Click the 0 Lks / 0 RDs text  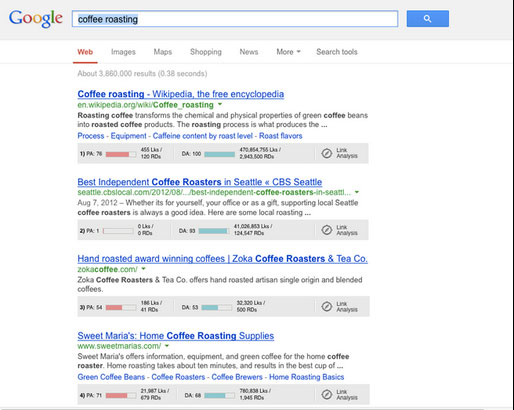146,230
